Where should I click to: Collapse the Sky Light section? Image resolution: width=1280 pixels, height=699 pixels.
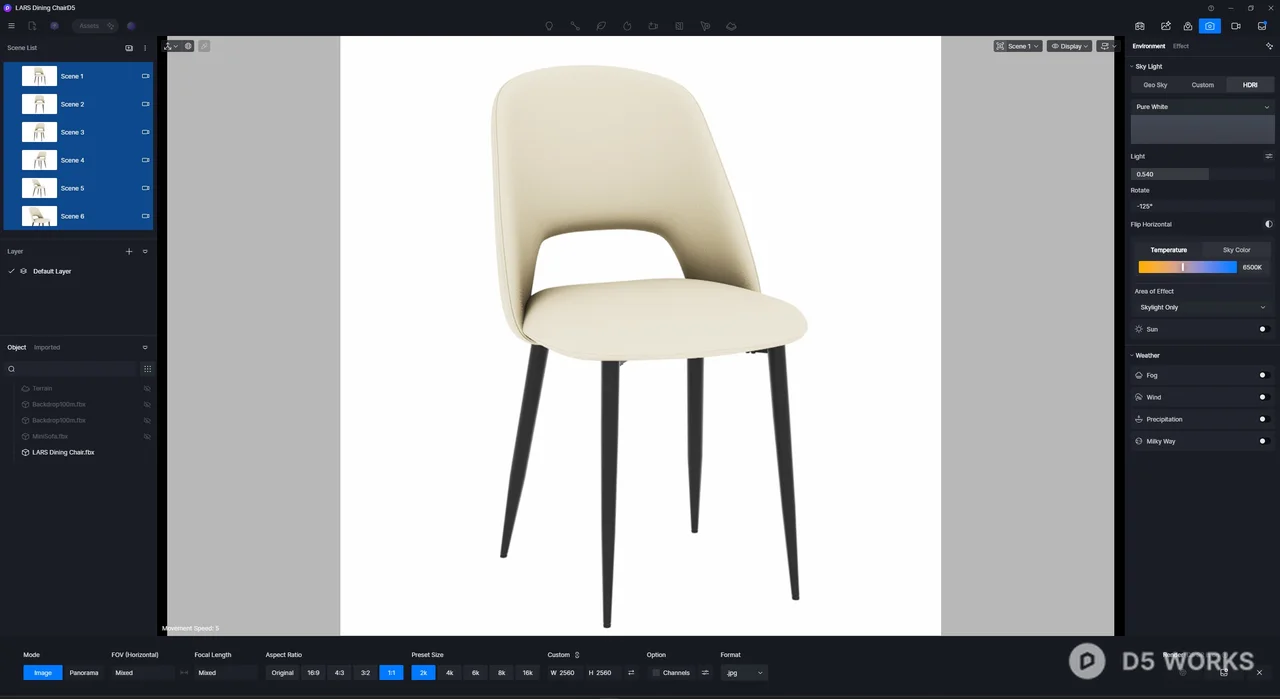click(x=1132, y=66)
